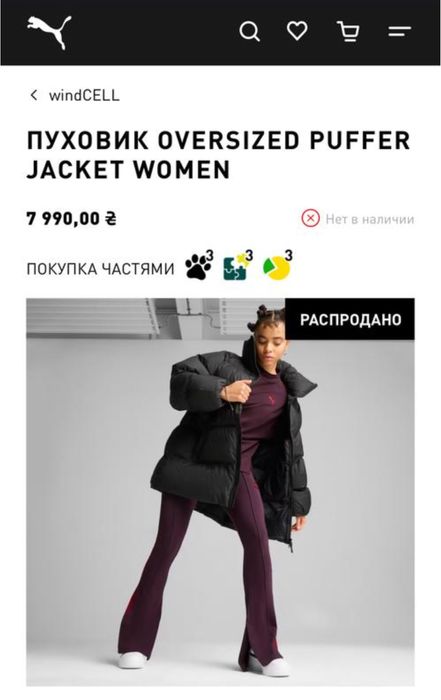The width and height of the screenshot is (441, 700).
Task: Click the yellow pie-chart installment icon
Action: click(278, 267)
